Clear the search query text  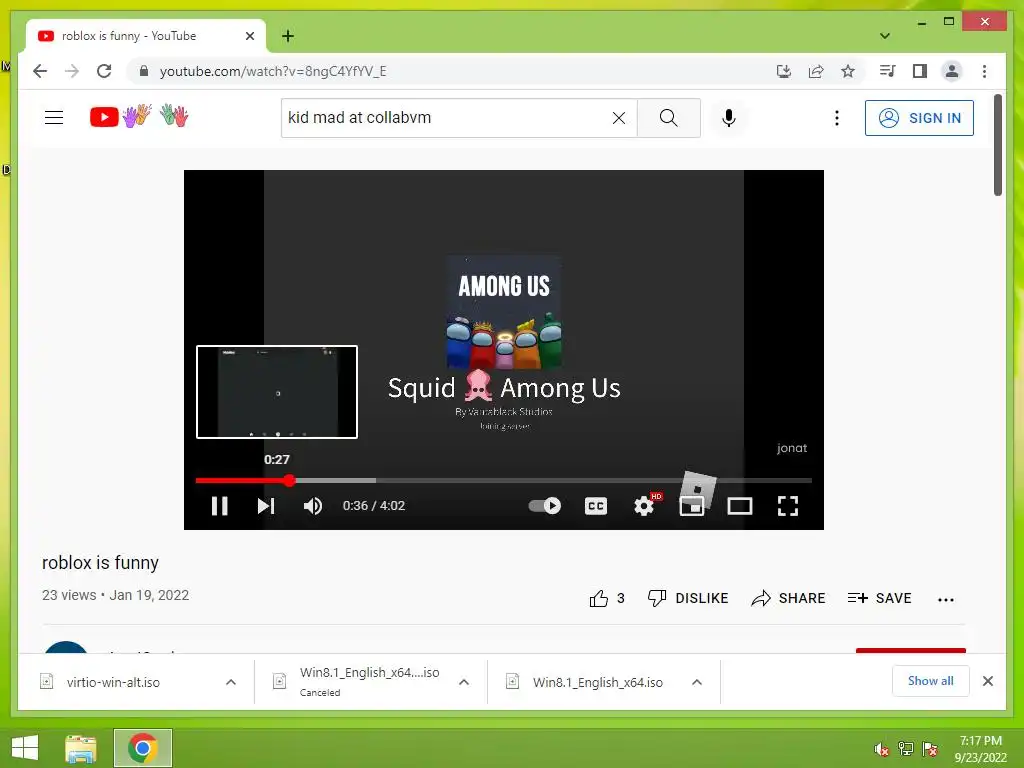coord(618,118)
